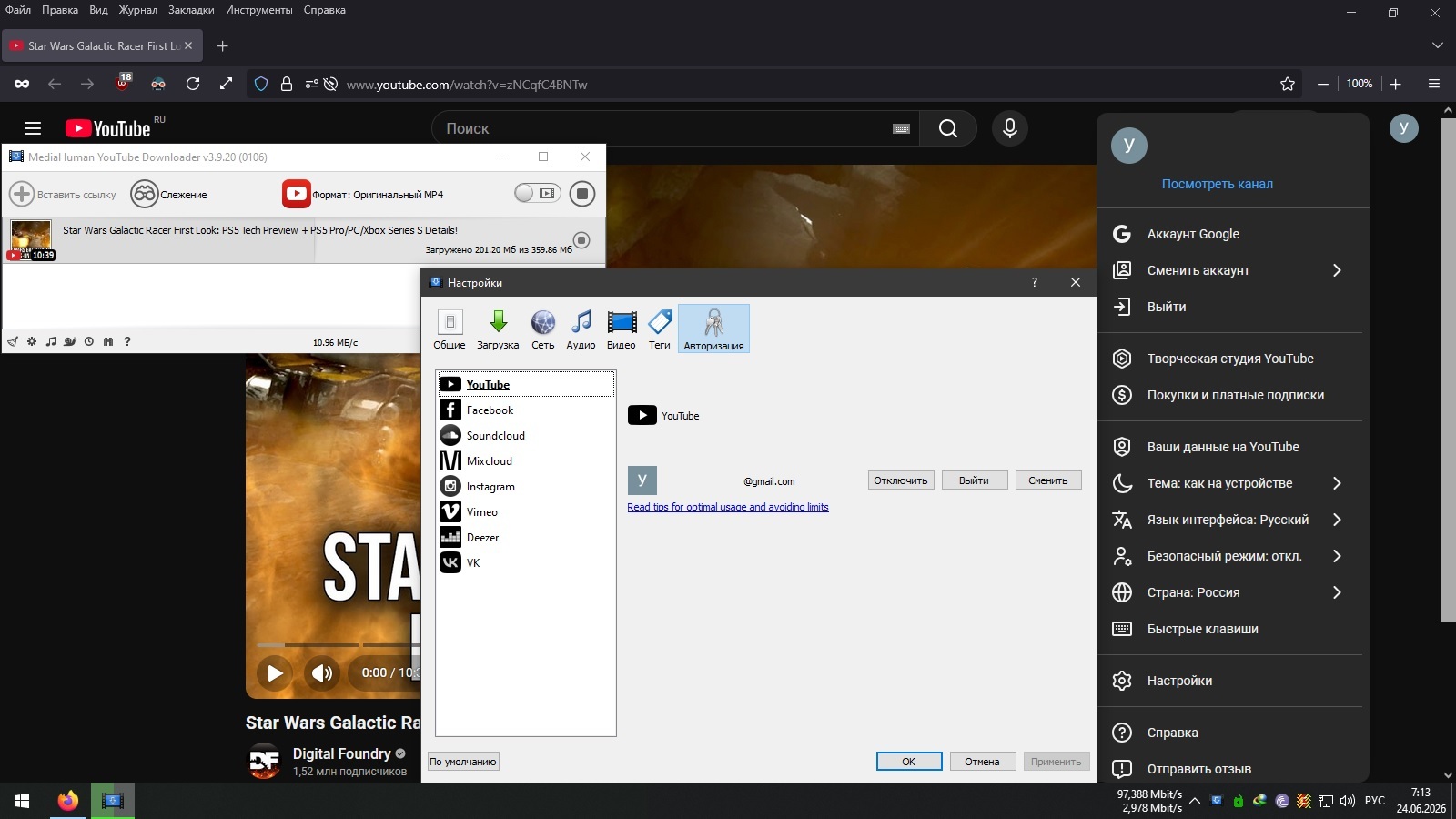
Task: Open Firefox list-all-tabs chevron
Action: [1438, 45]
